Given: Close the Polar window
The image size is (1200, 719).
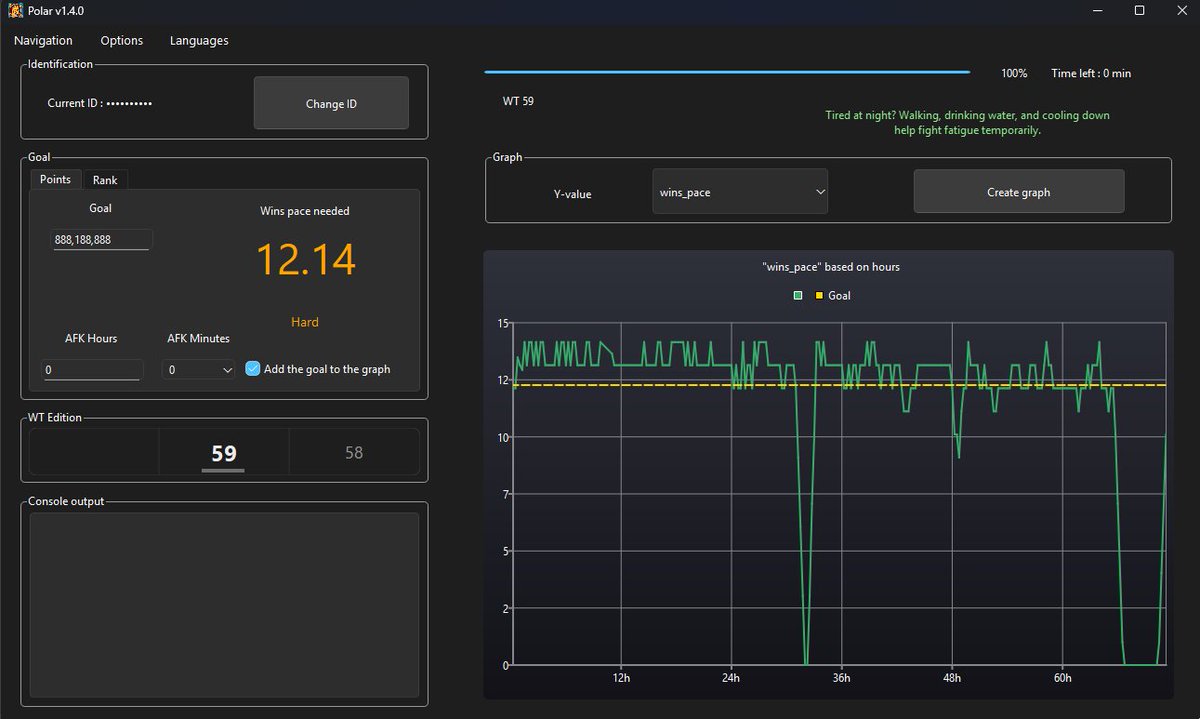Looking at the screenshot, I should (1182, 10).
